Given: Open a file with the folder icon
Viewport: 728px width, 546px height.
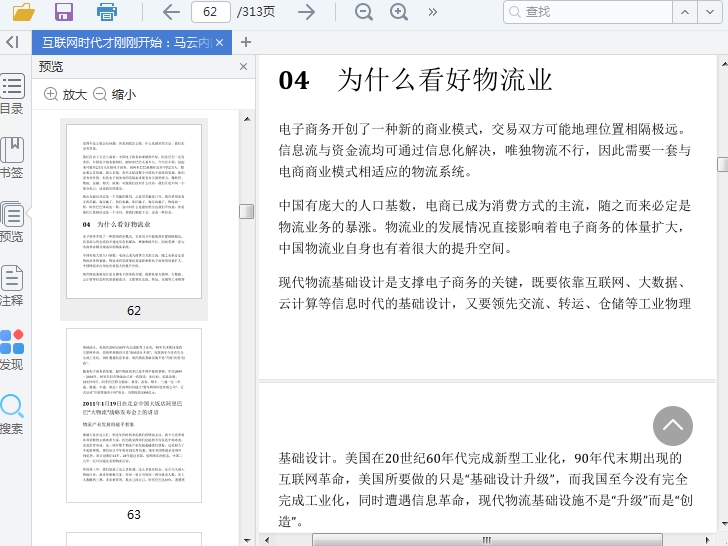Looking at the screenshot, I should coord(24,12).
